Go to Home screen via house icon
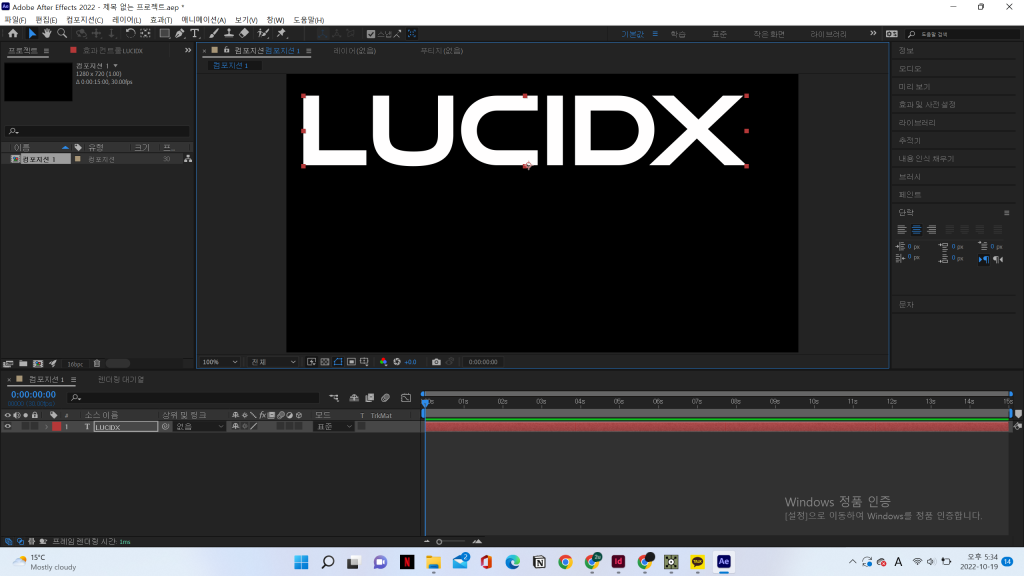The image size is (1024, 576). (13, 33)
